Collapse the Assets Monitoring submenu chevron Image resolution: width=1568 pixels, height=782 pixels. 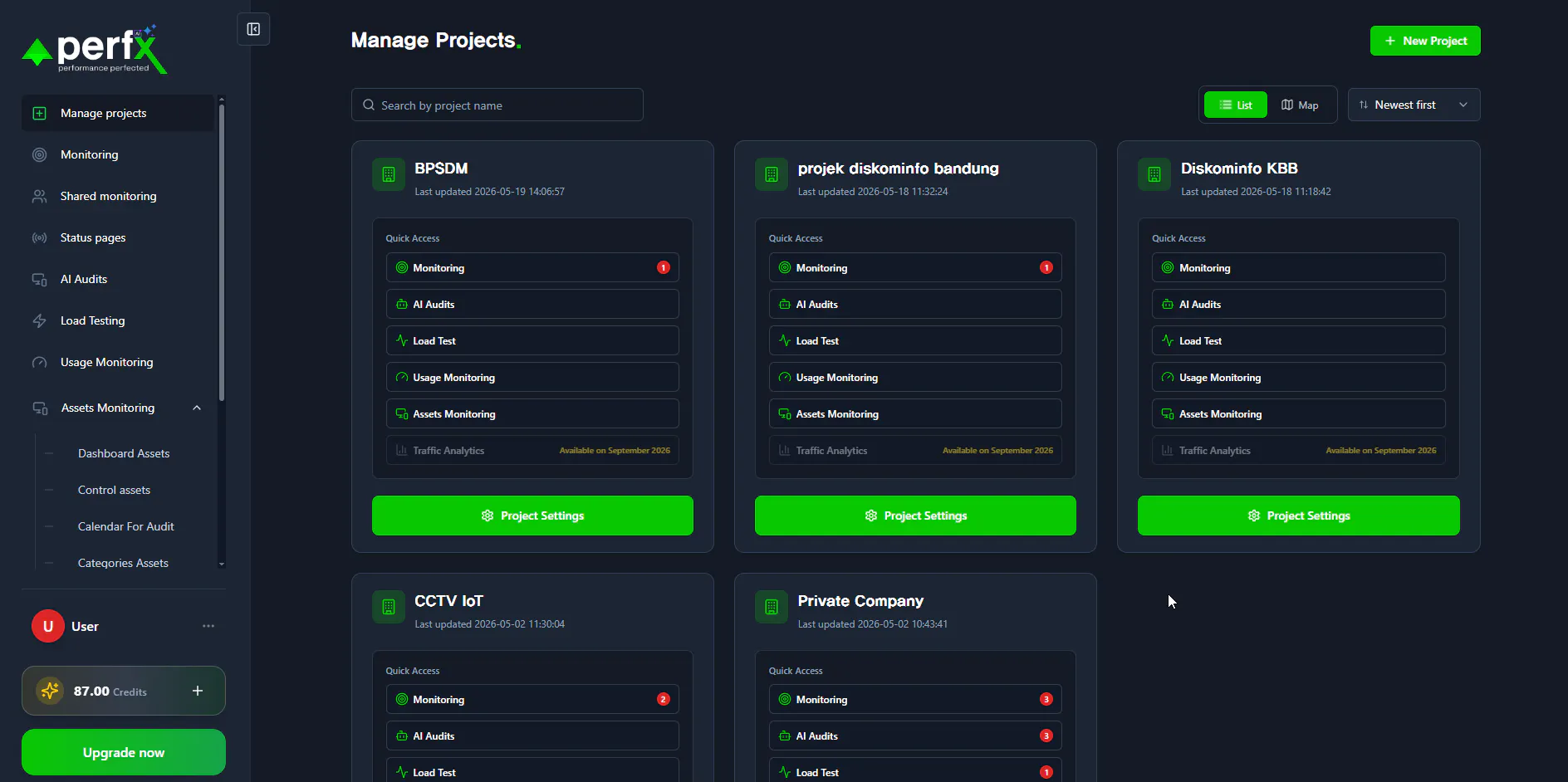tap(197, 408)
